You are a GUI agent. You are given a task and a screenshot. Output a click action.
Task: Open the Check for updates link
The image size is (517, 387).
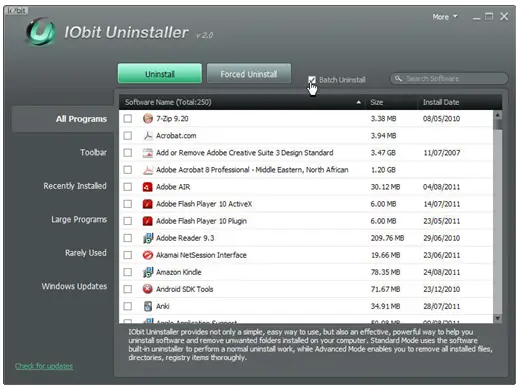[44, 366]
